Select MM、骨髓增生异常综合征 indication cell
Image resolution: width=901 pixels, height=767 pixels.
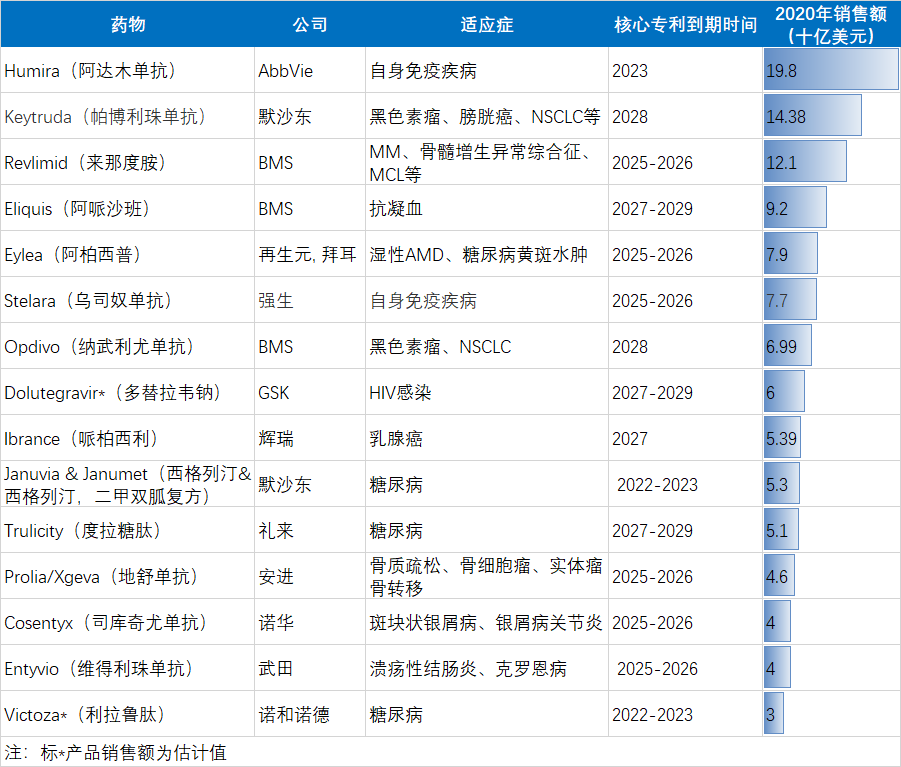[487, 162]
